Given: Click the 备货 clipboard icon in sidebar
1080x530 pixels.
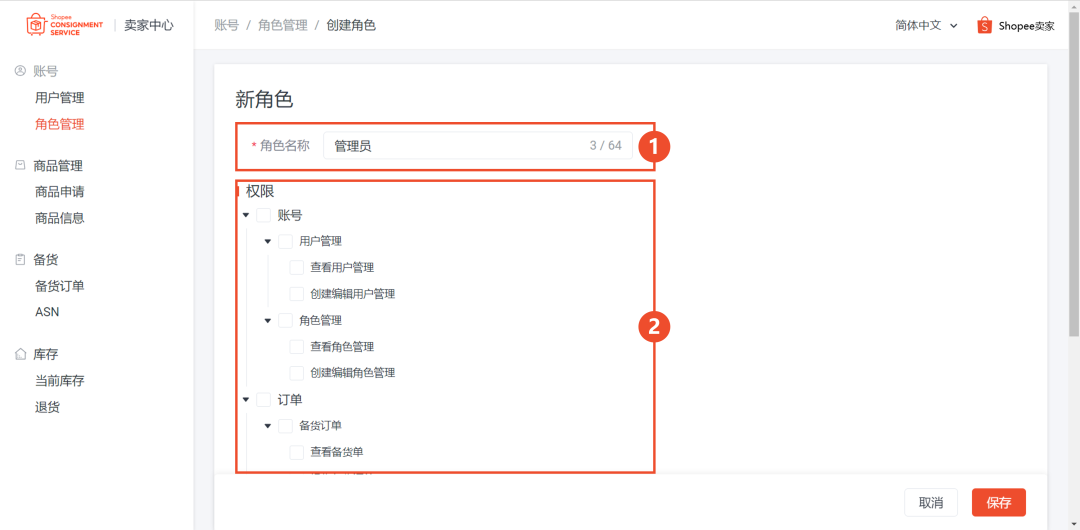Looking at the screenshot, I should [x=20, y=259].
